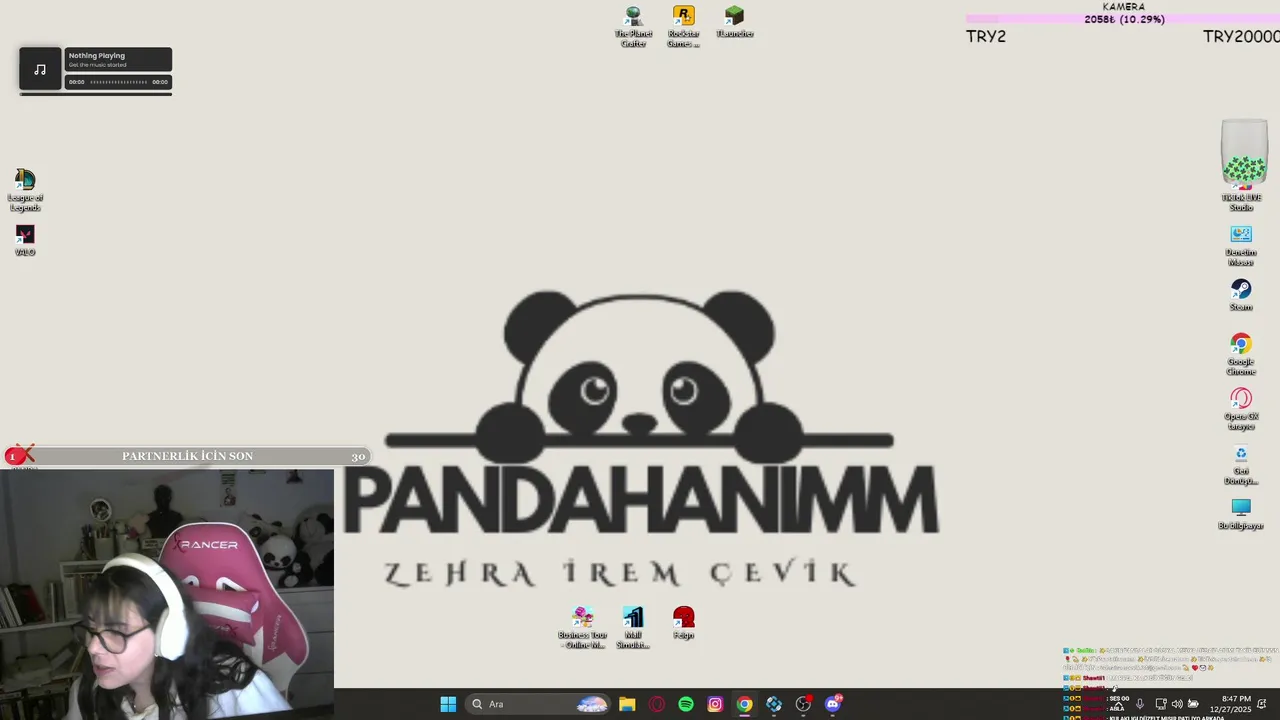Open the Denetim Masası desktop icon

[x=1241, y=246]
